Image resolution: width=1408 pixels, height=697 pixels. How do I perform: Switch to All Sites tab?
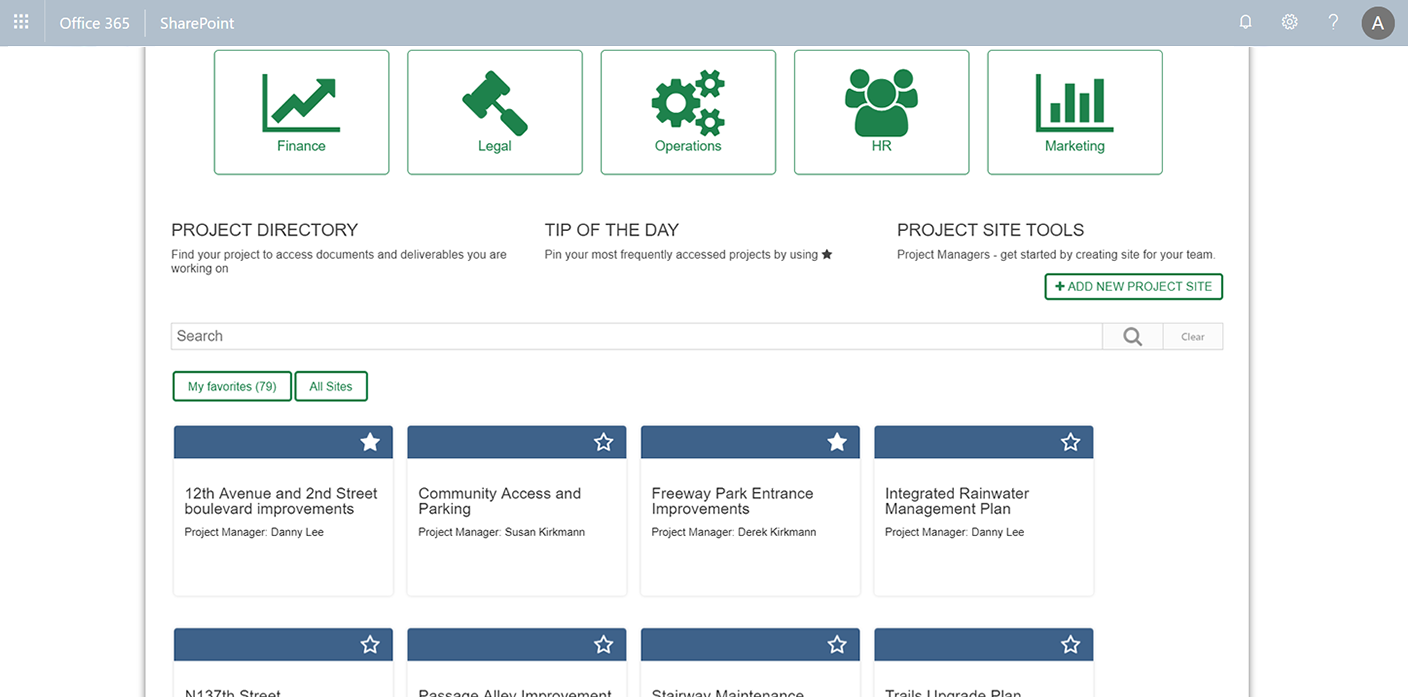(331, 386)
